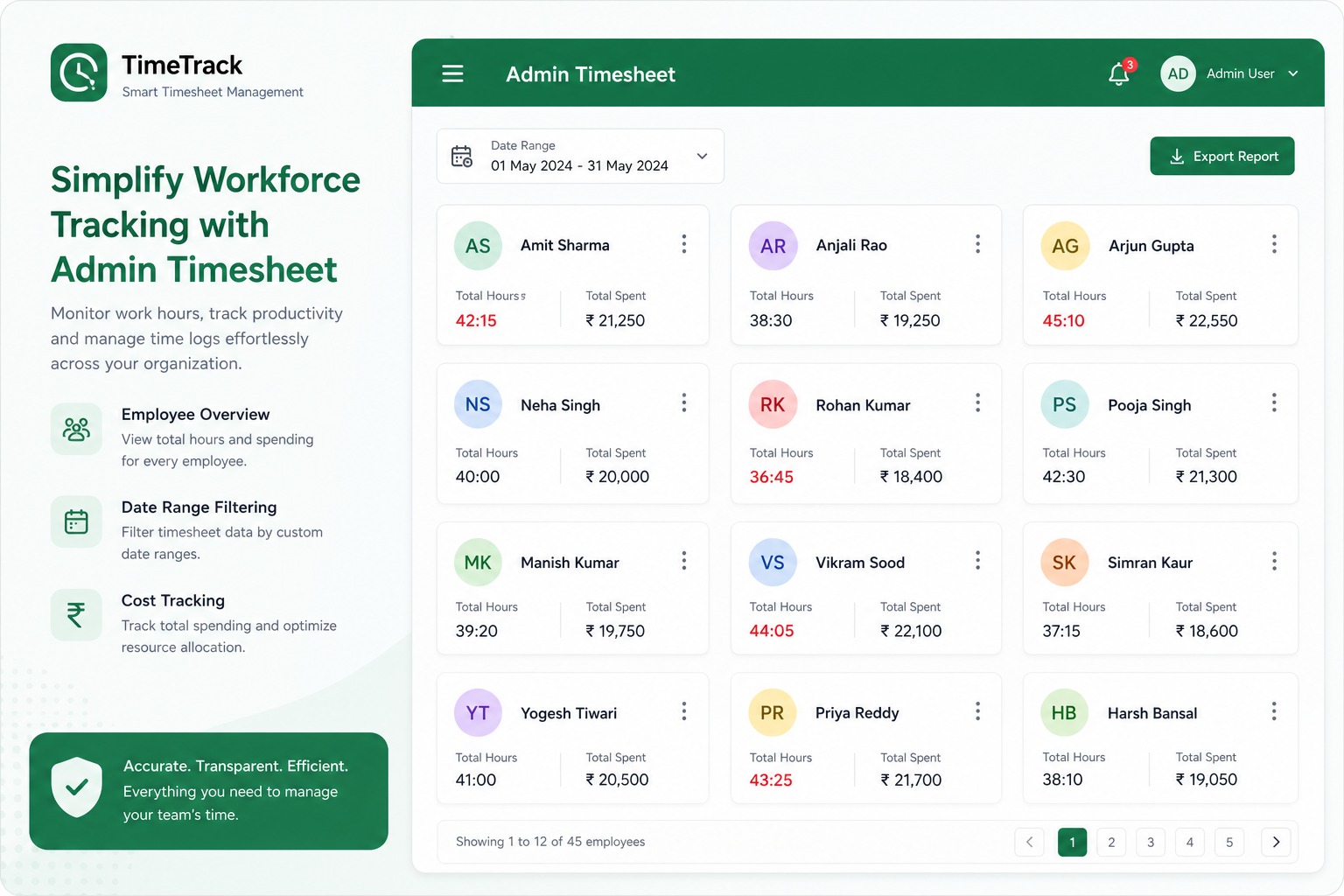1344x896 pixels.
Task: Click the SK avatar of Simran Kaur
Action: [1065, 563]
